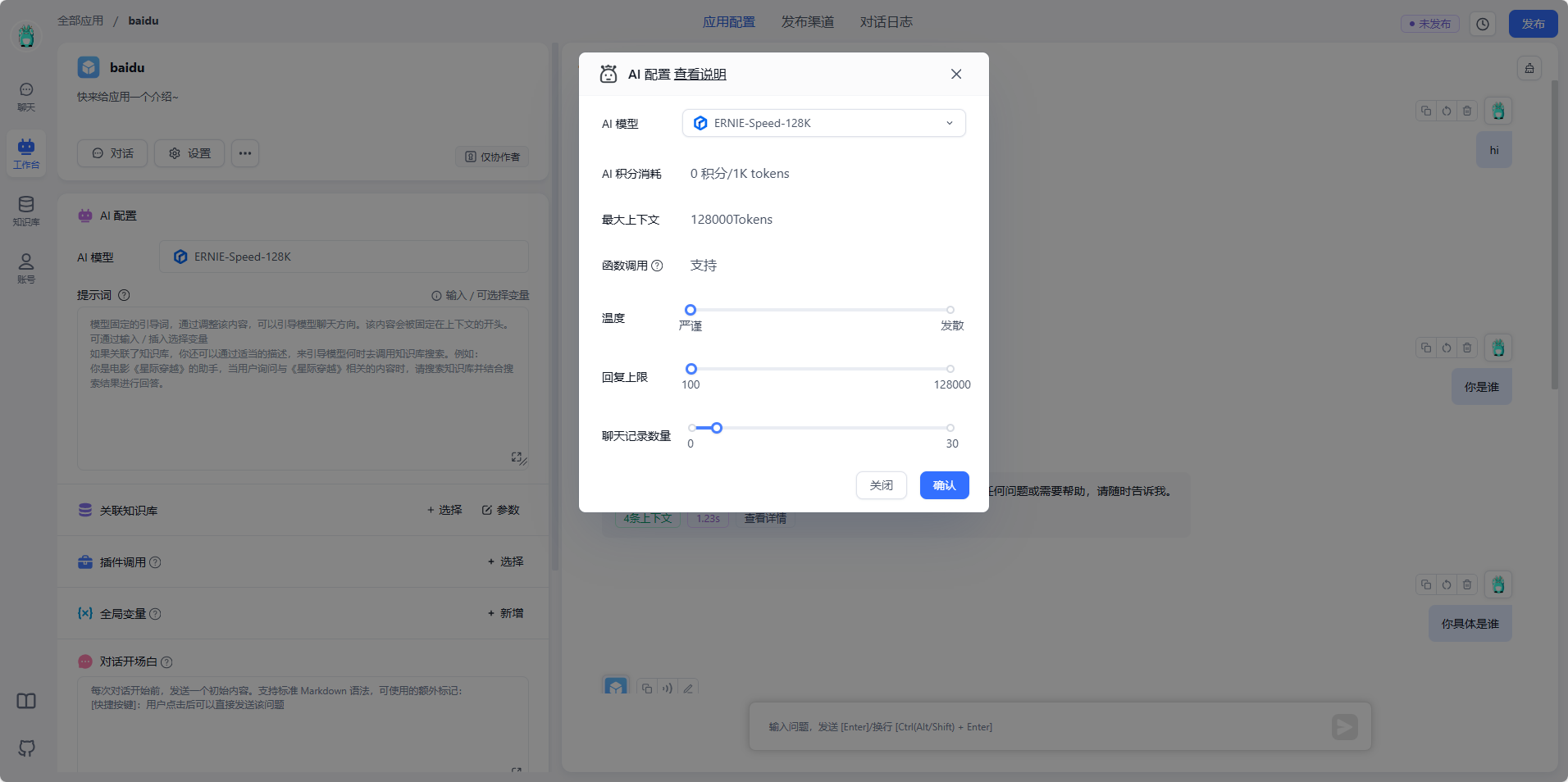Click the 仅协作者 permission tag
The width and height of the screenshot is (1568, 782).
coord(493,157)
